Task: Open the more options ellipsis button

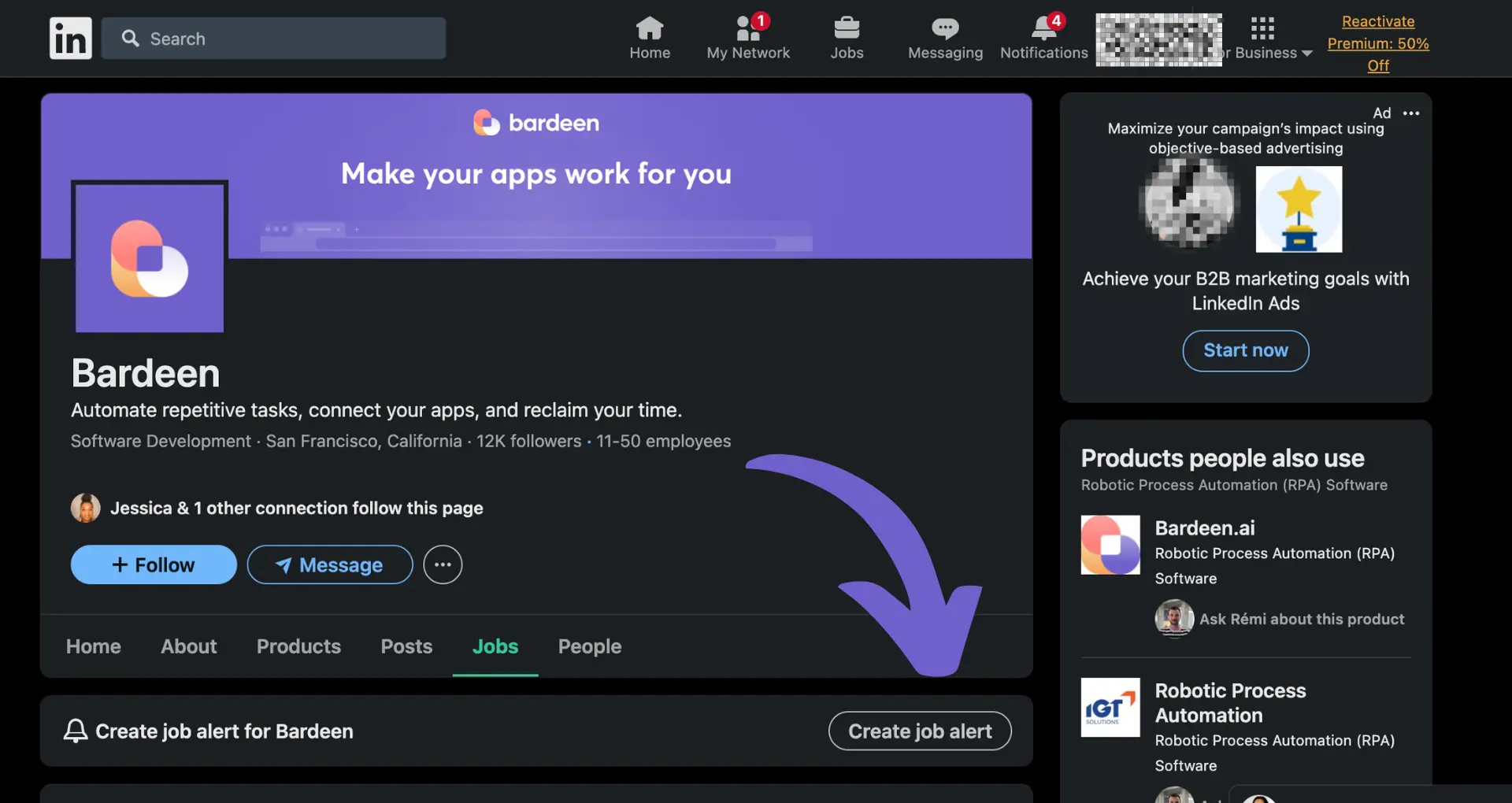Action: 443,564
